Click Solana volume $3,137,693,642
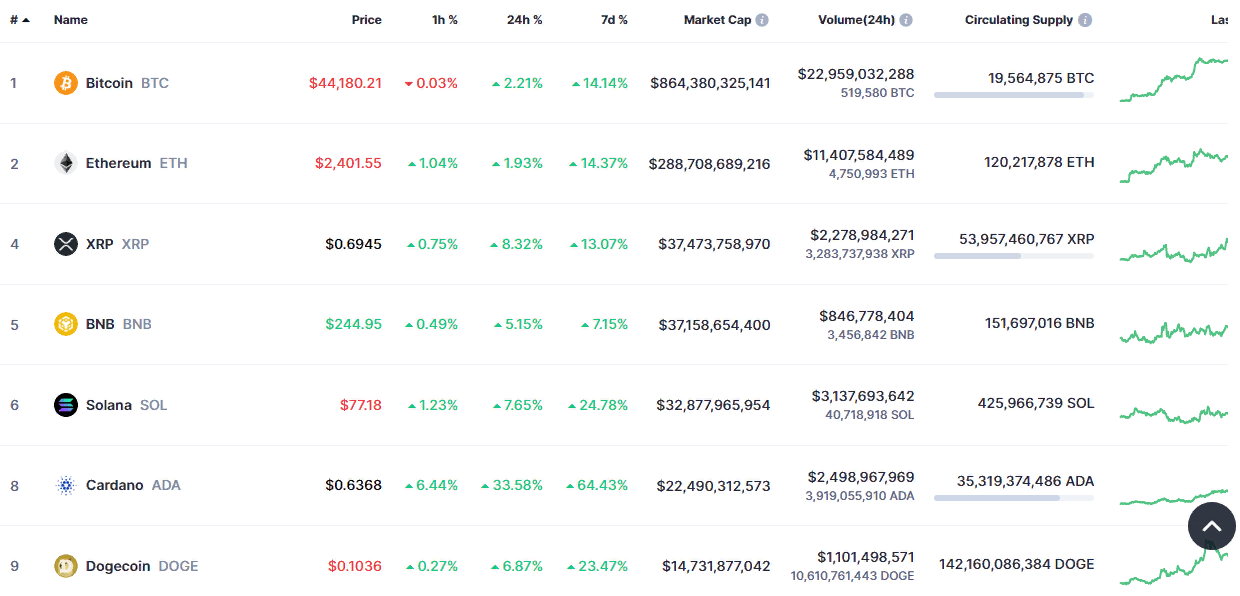The width and height of the screenshot is (1240, 596). tap(863, 396)
